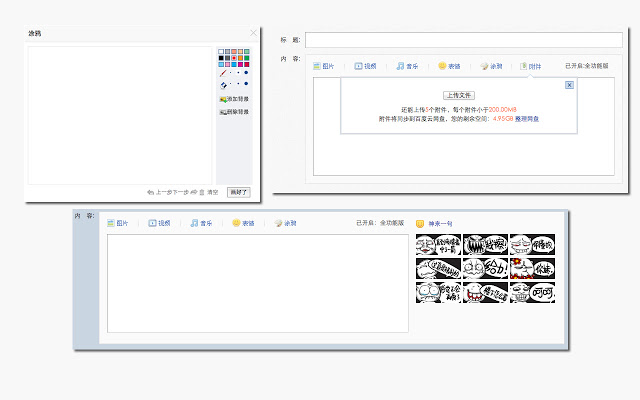Image resolution: width=640 pixels, height=400 pixels.
Task: Close the 涂鸦 doodle window
Action: 253,33
